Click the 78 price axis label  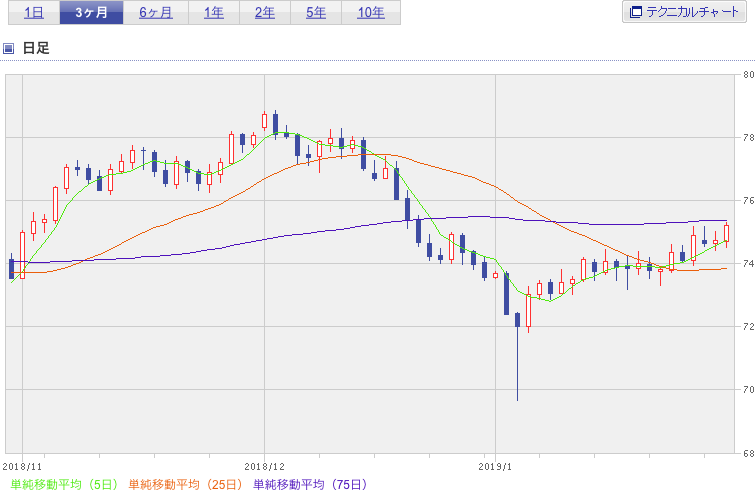748,138
